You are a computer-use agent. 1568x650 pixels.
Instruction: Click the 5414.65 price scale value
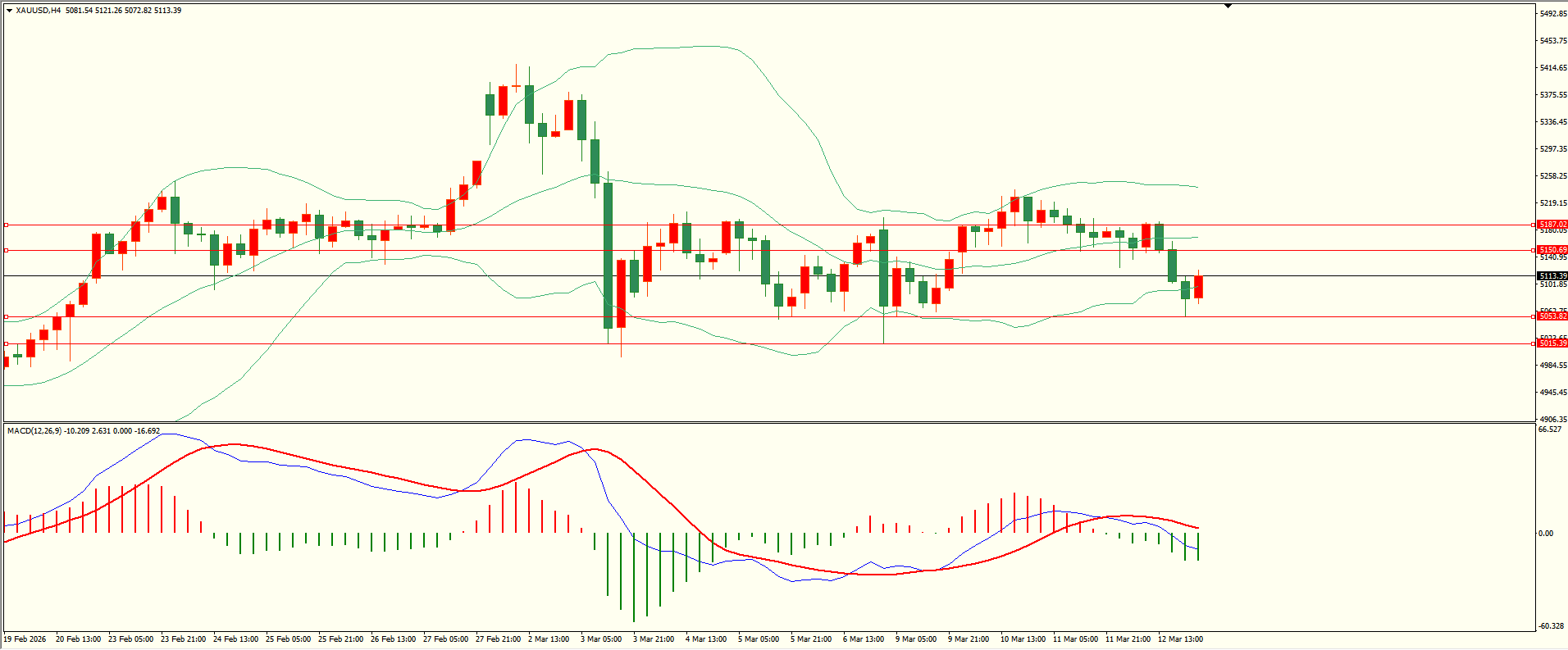(1553, 68)
